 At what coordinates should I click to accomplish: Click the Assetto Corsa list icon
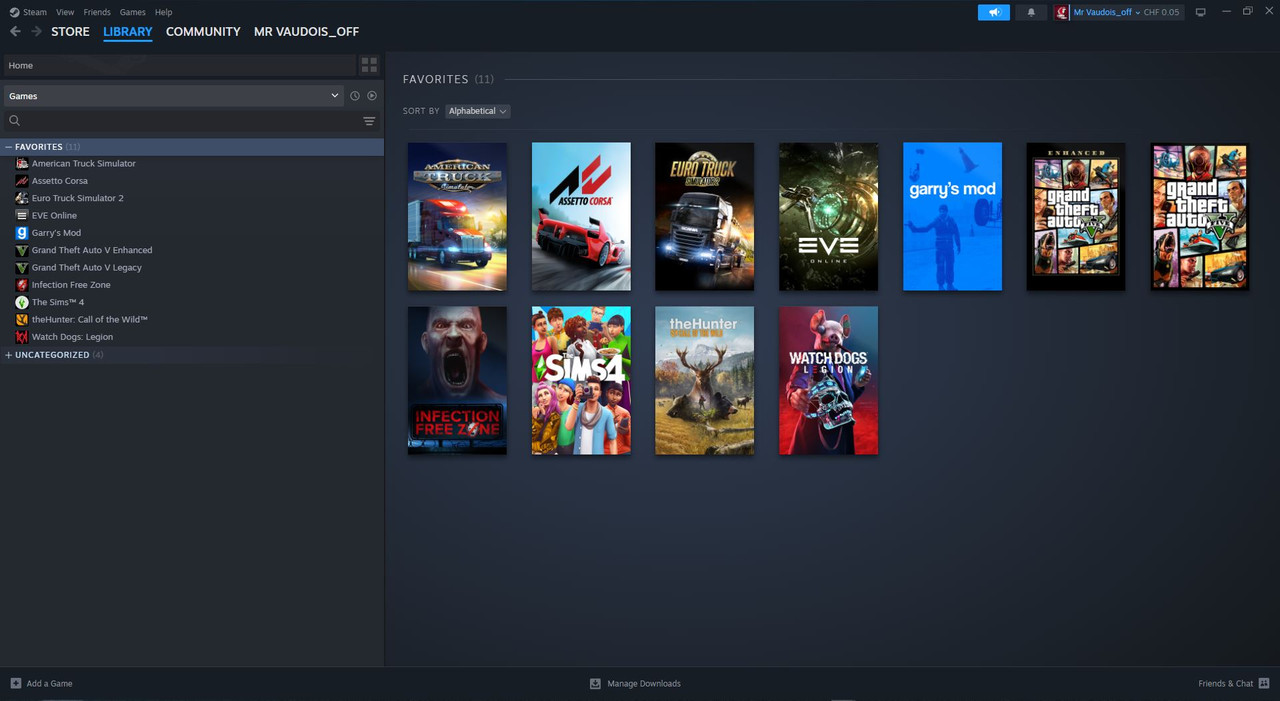tap(22, 181)
